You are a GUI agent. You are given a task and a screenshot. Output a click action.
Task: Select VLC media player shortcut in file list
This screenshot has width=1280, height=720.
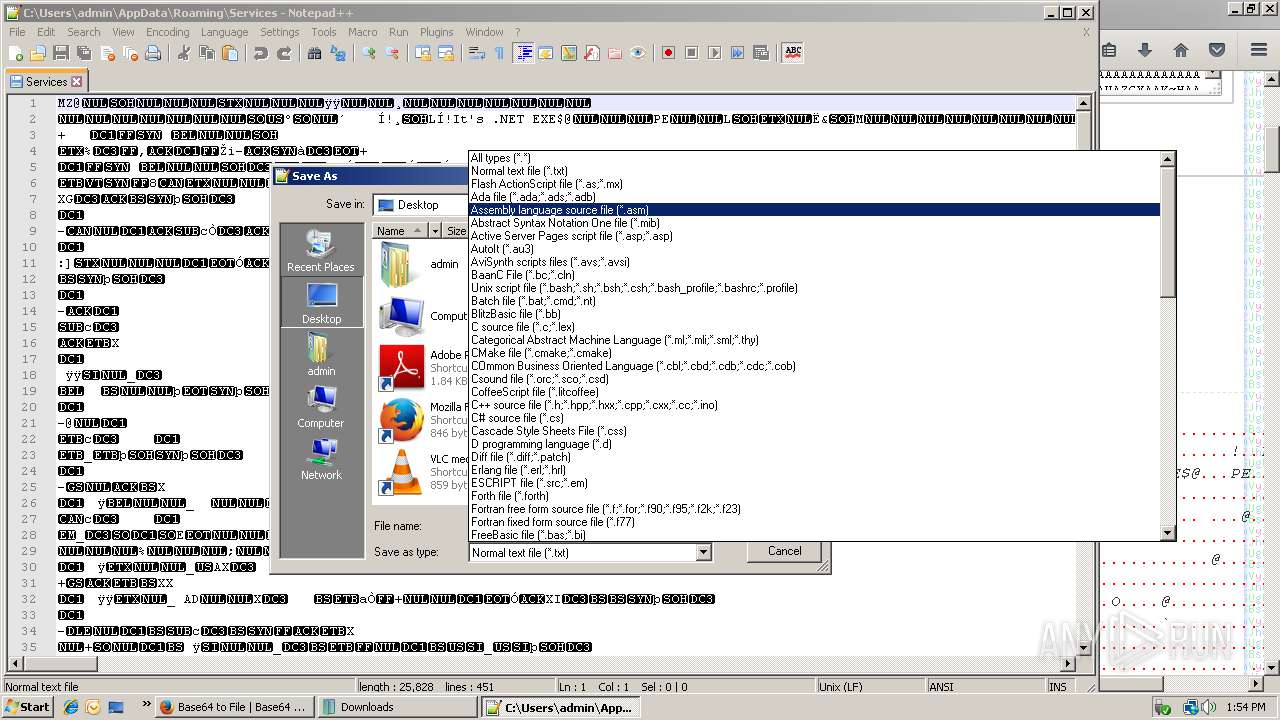click(422, 472)
